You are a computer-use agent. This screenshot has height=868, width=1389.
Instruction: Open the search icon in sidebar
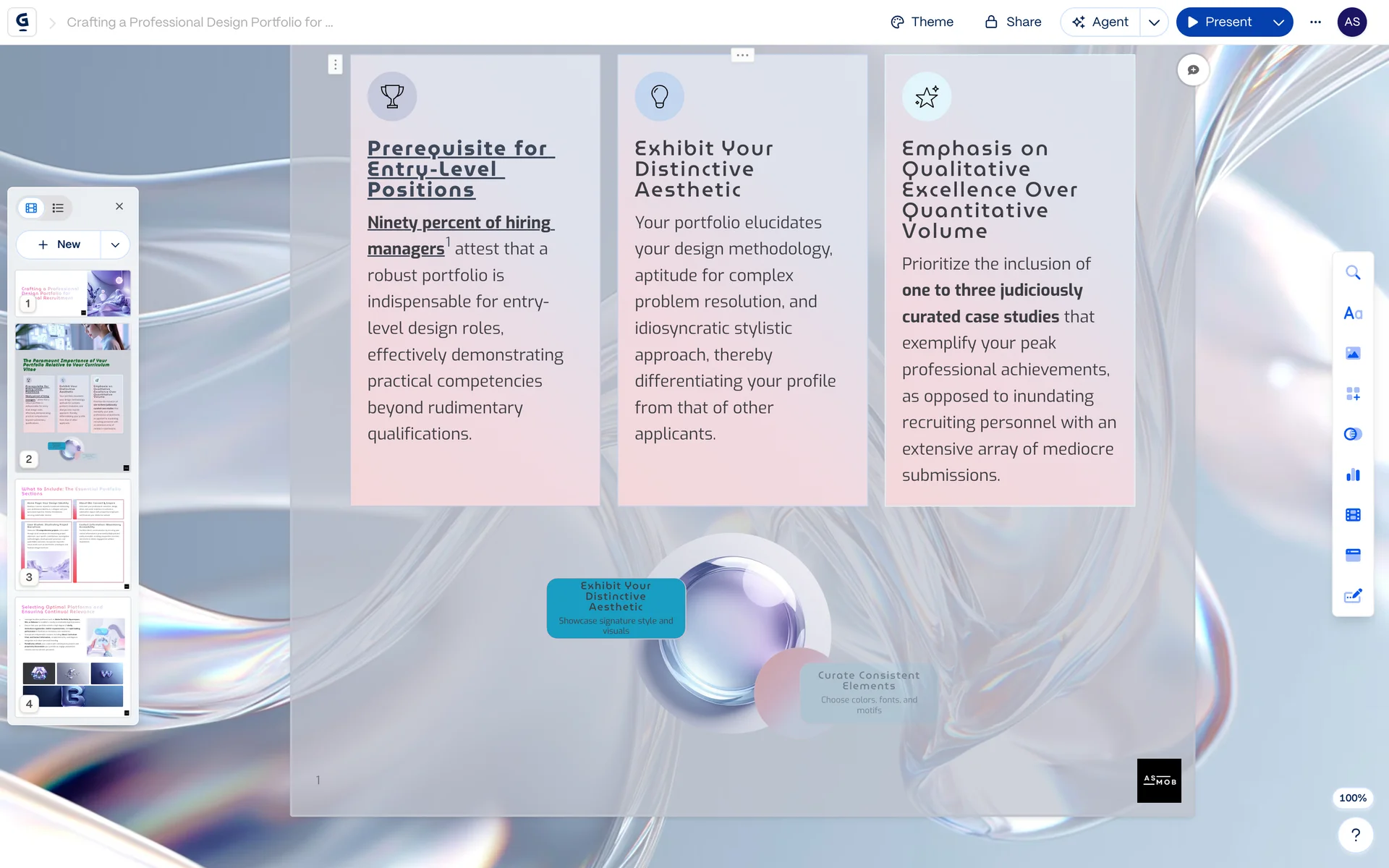[x=1353, y=273]
